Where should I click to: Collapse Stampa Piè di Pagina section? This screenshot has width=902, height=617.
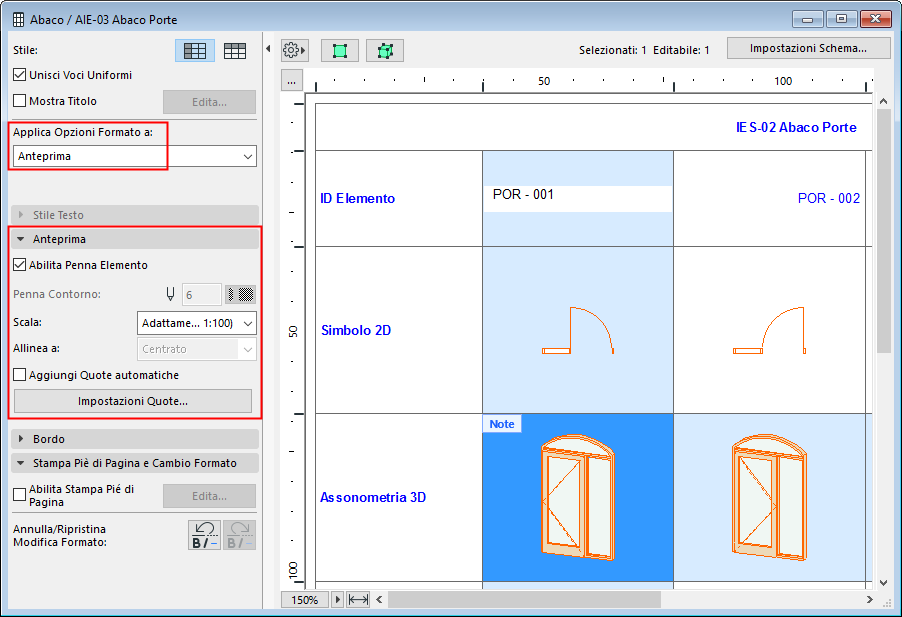point(135,463)
